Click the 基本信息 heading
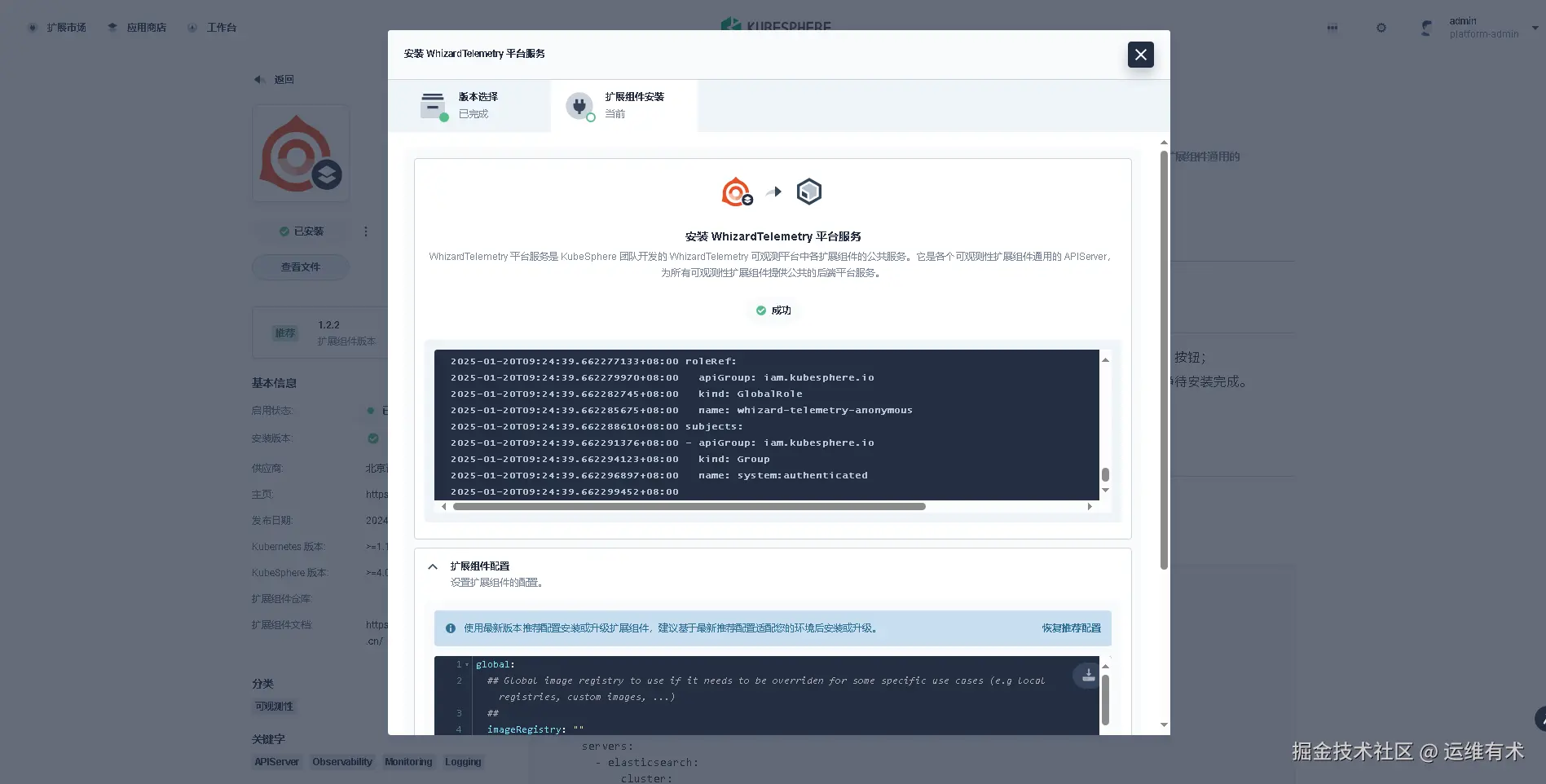1546x784 pixels. [274, 383]
